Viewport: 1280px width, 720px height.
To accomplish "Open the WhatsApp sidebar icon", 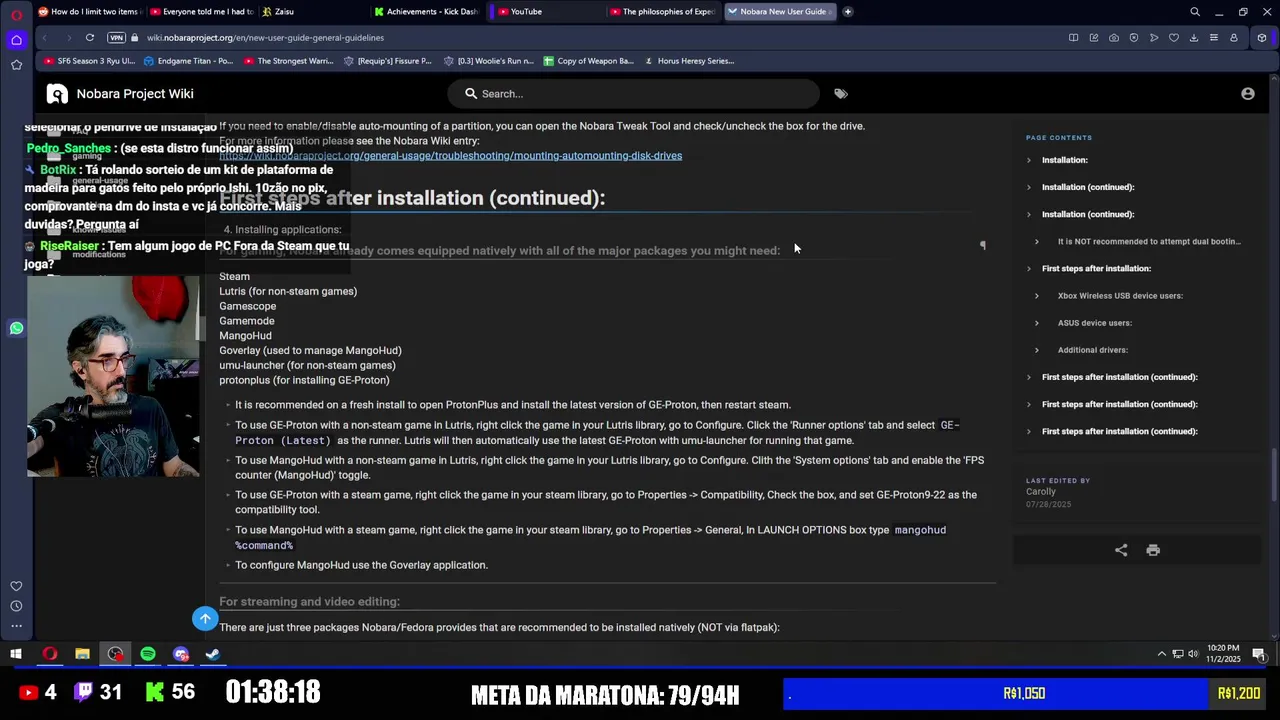I will [x=16, y=328].
